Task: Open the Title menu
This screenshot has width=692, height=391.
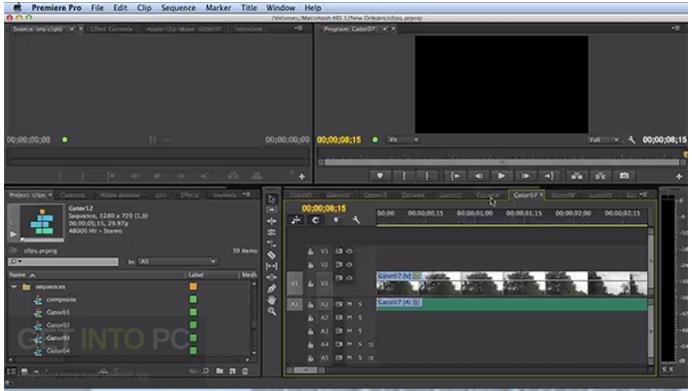Action: tap(249, 8)
